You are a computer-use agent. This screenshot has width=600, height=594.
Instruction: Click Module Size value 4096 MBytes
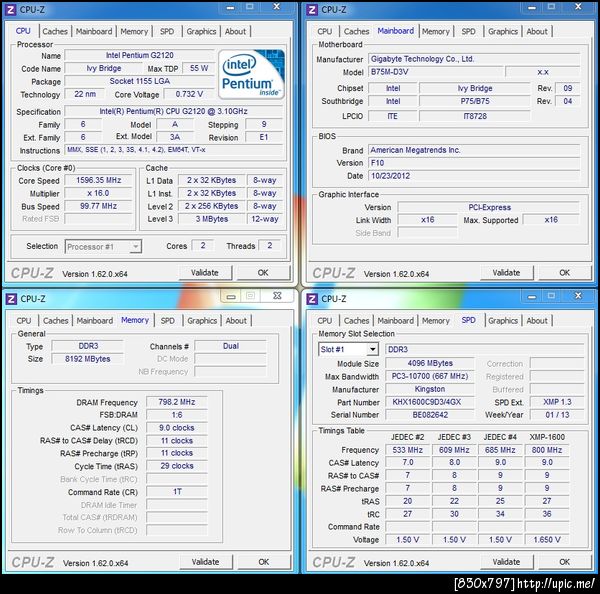coord(430,363)
